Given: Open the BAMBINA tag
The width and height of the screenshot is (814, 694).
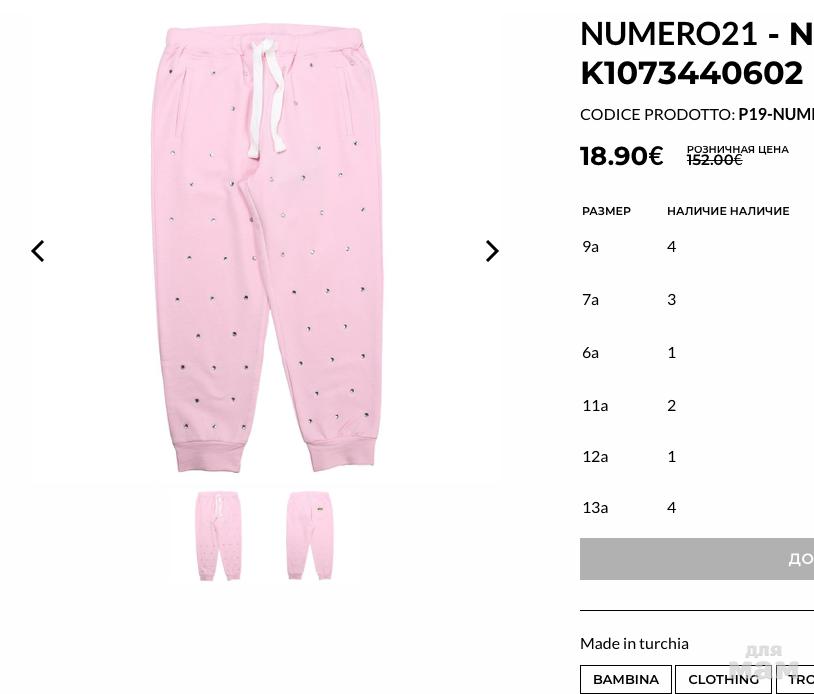Looking at the screenshot, I should [626, 679].
